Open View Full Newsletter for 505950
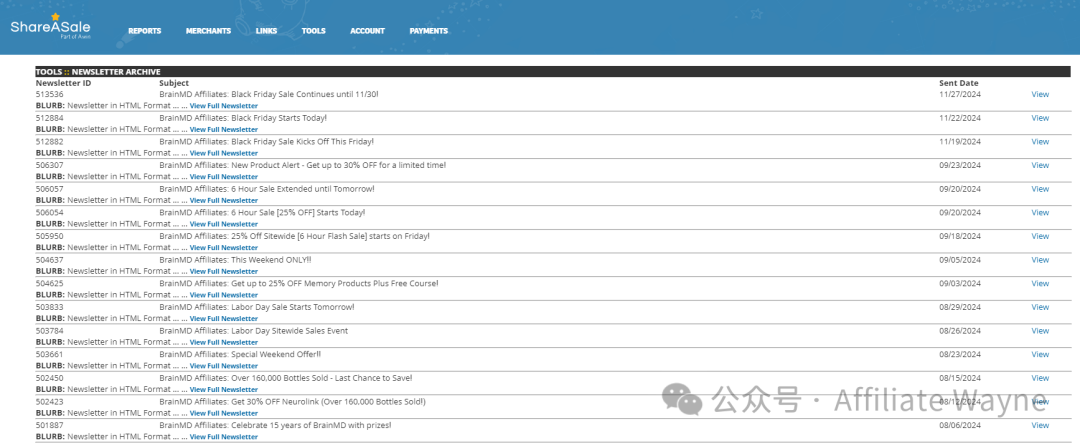Viewport: 1080px width, 443px height. coord(224,248)
